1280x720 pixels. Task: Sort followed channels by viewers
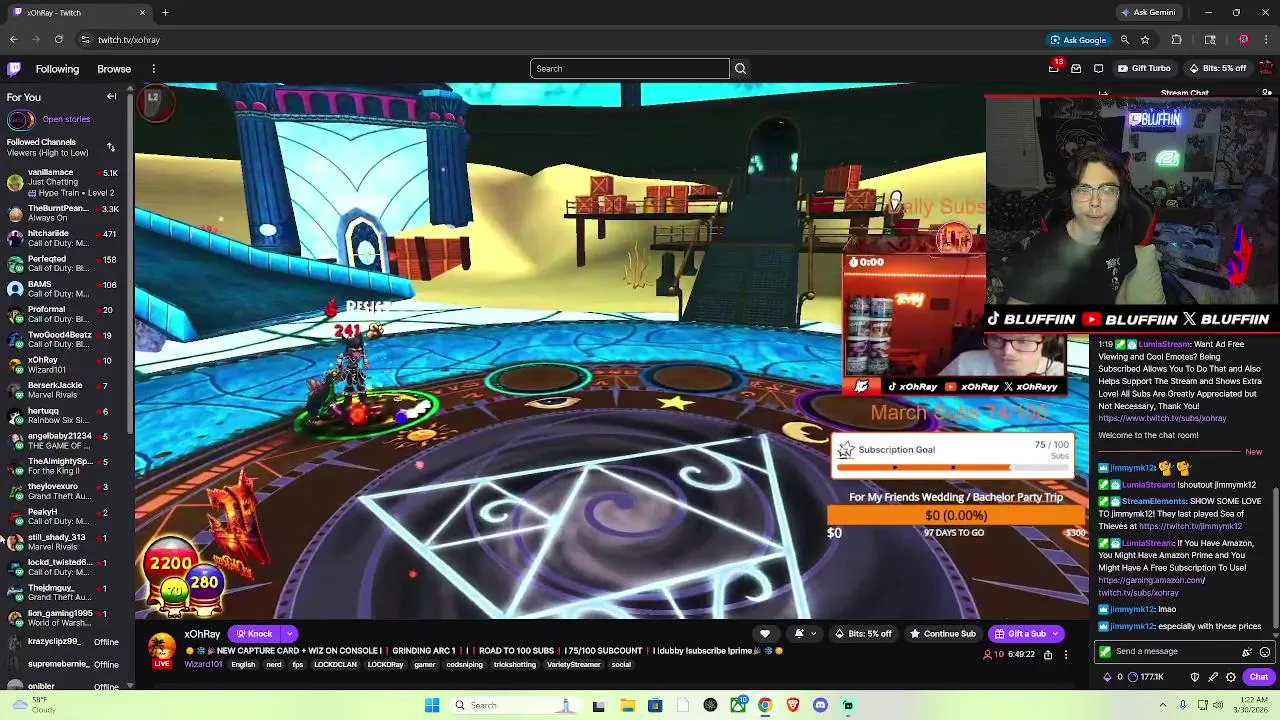pos(111,147)
